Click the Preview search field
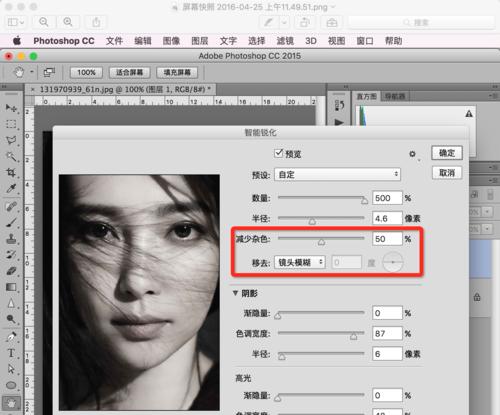Image resolution: width=500 pixels, height=415 pixels. click(421, 22)
